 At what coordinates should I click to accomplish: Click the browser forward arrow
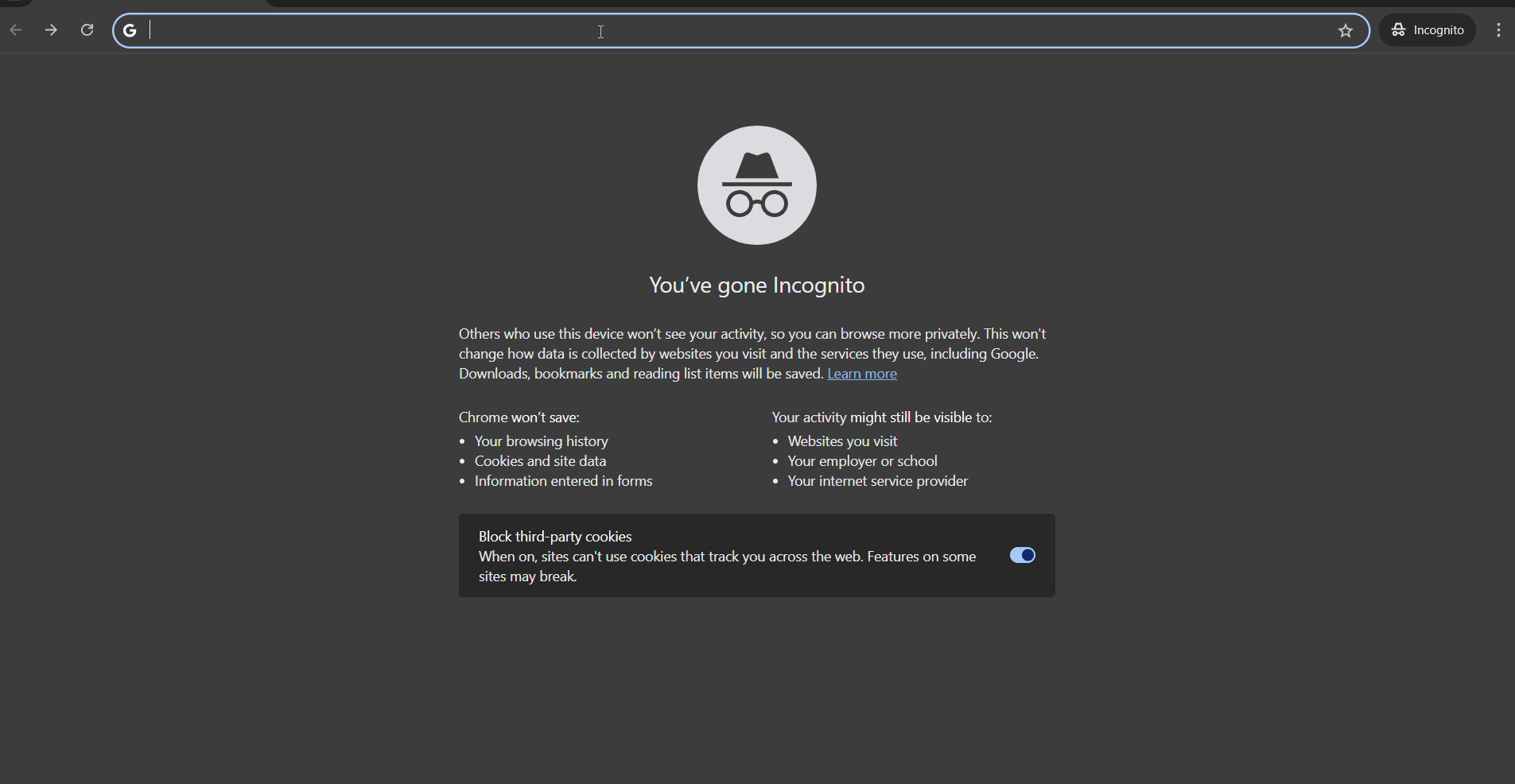pos(52,31)
